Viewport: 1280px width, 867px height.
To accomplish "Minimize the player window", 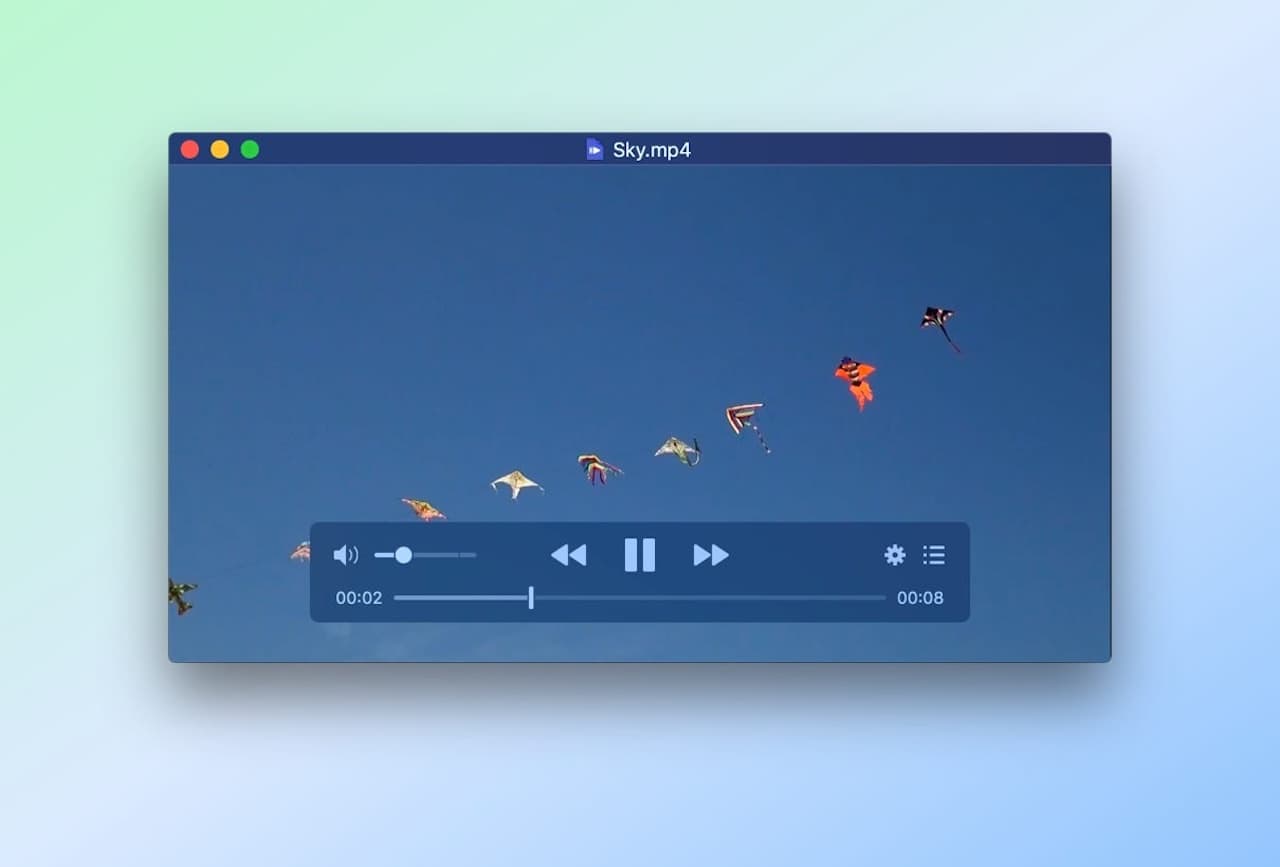I will [x=220, y=150].
